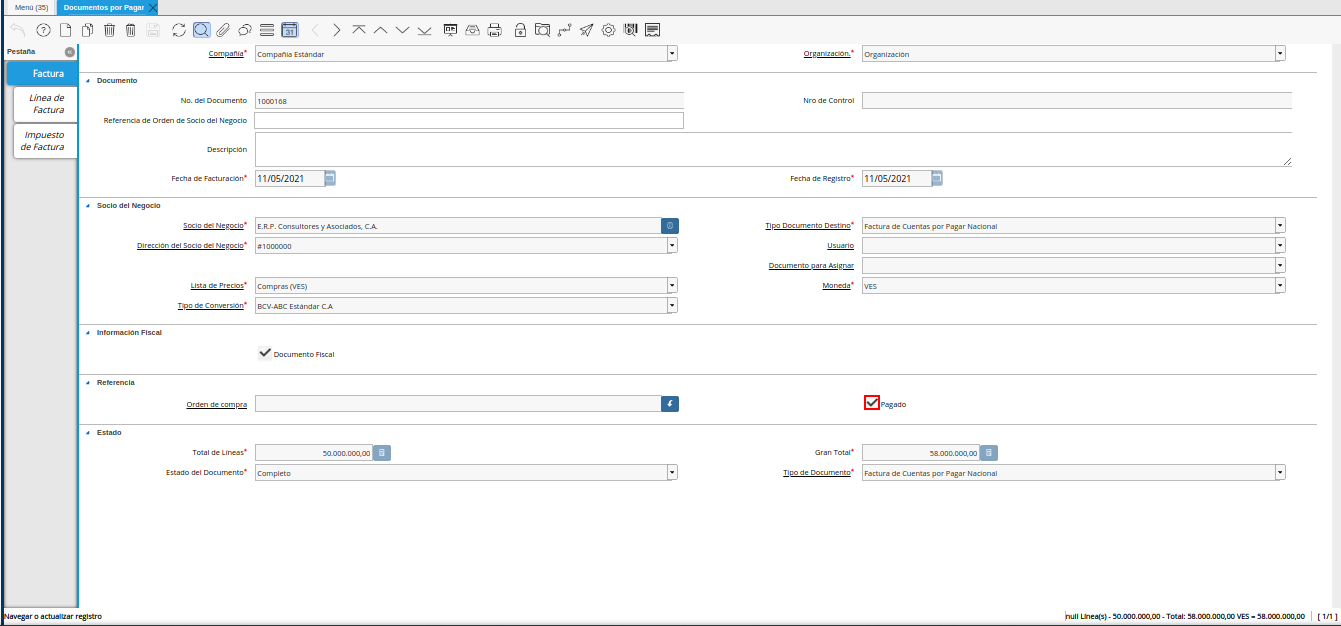Go to detail tab with right chevron
This screenshot has width=1341, height=626.
(337, 30)
